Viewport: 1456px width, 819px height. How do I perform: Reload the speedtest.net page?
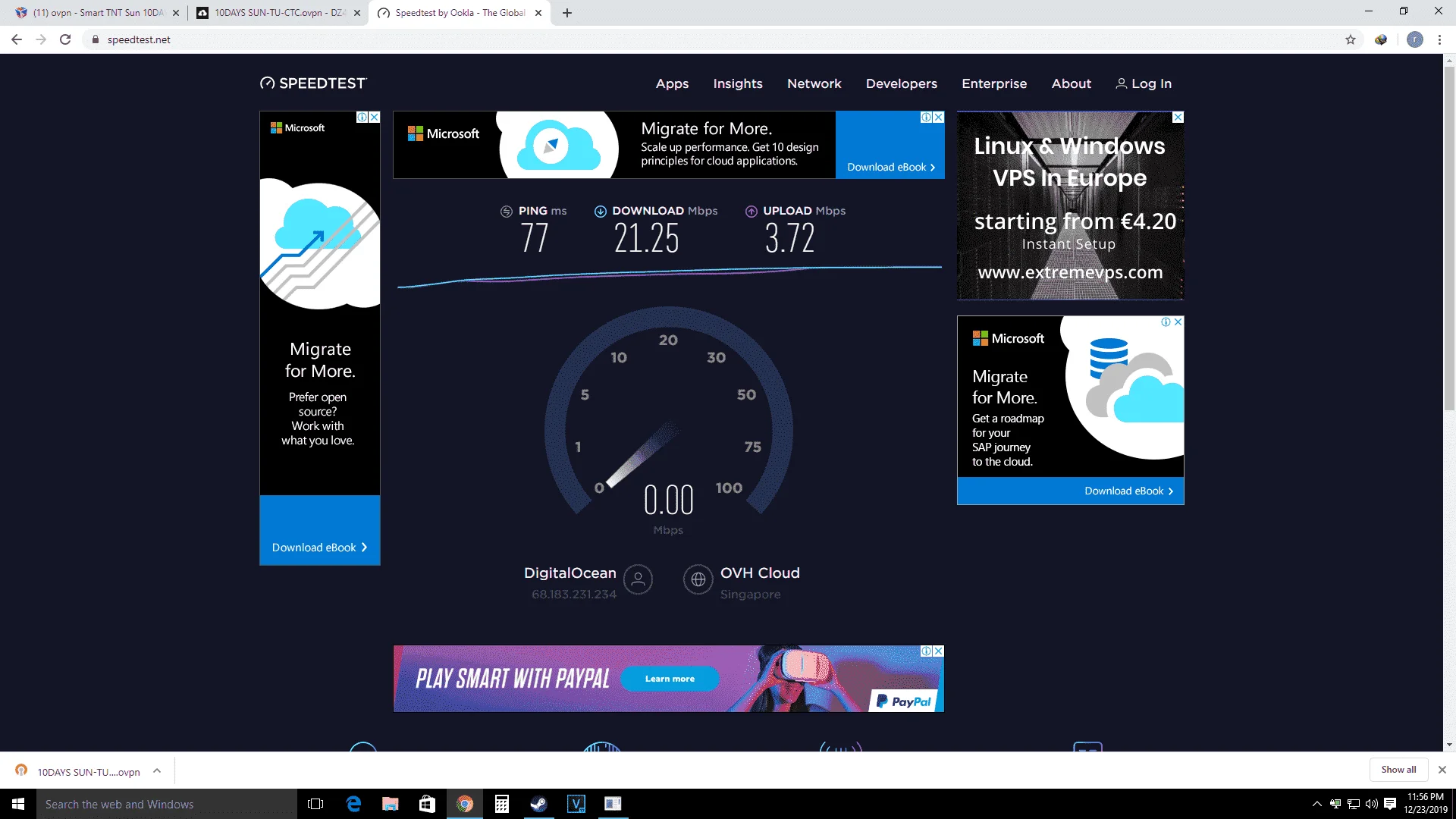click(65, 39)
